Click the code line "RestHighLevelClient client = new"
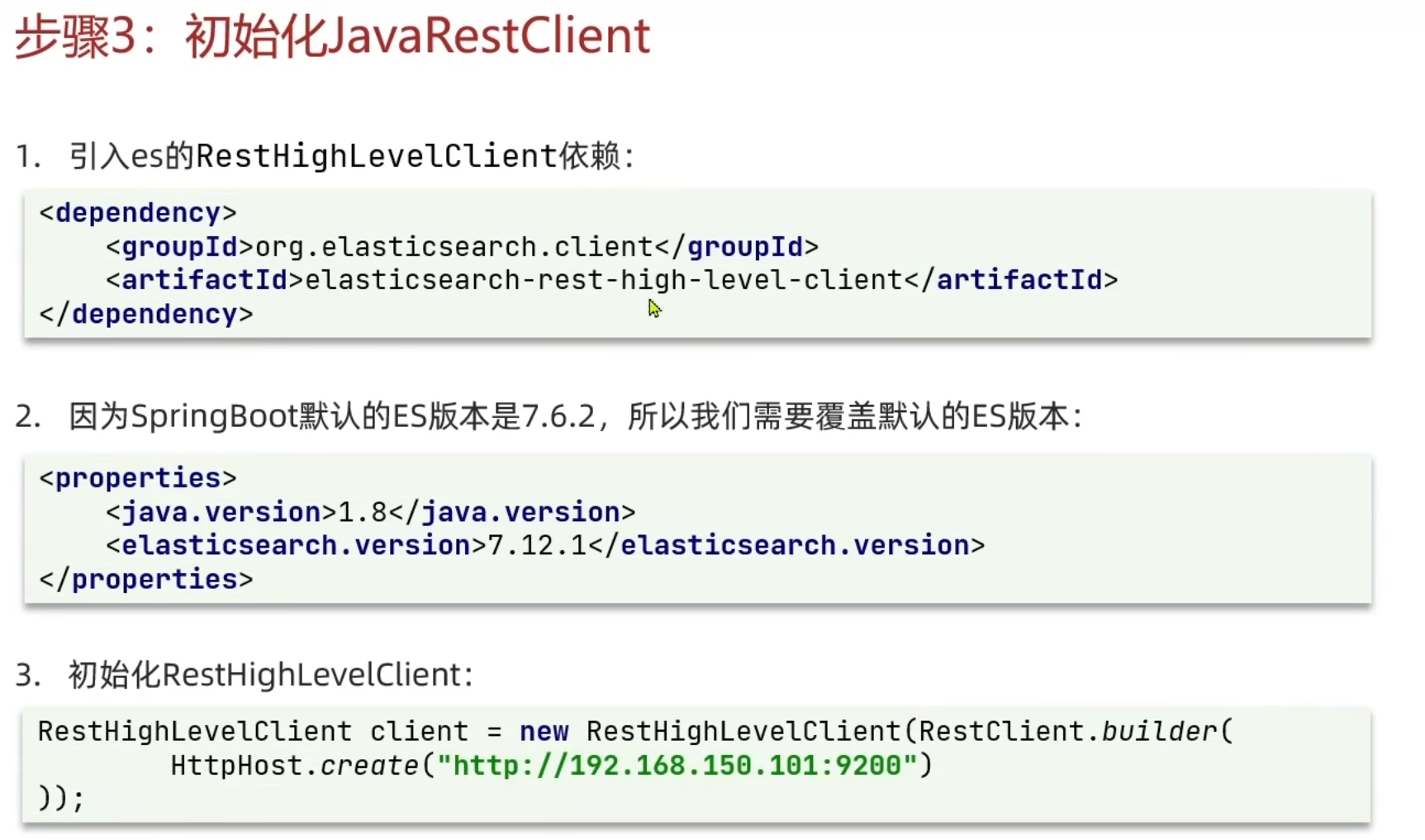Image resolution: width=1425 pixels, height=840 pixels. tap(635, 732)
